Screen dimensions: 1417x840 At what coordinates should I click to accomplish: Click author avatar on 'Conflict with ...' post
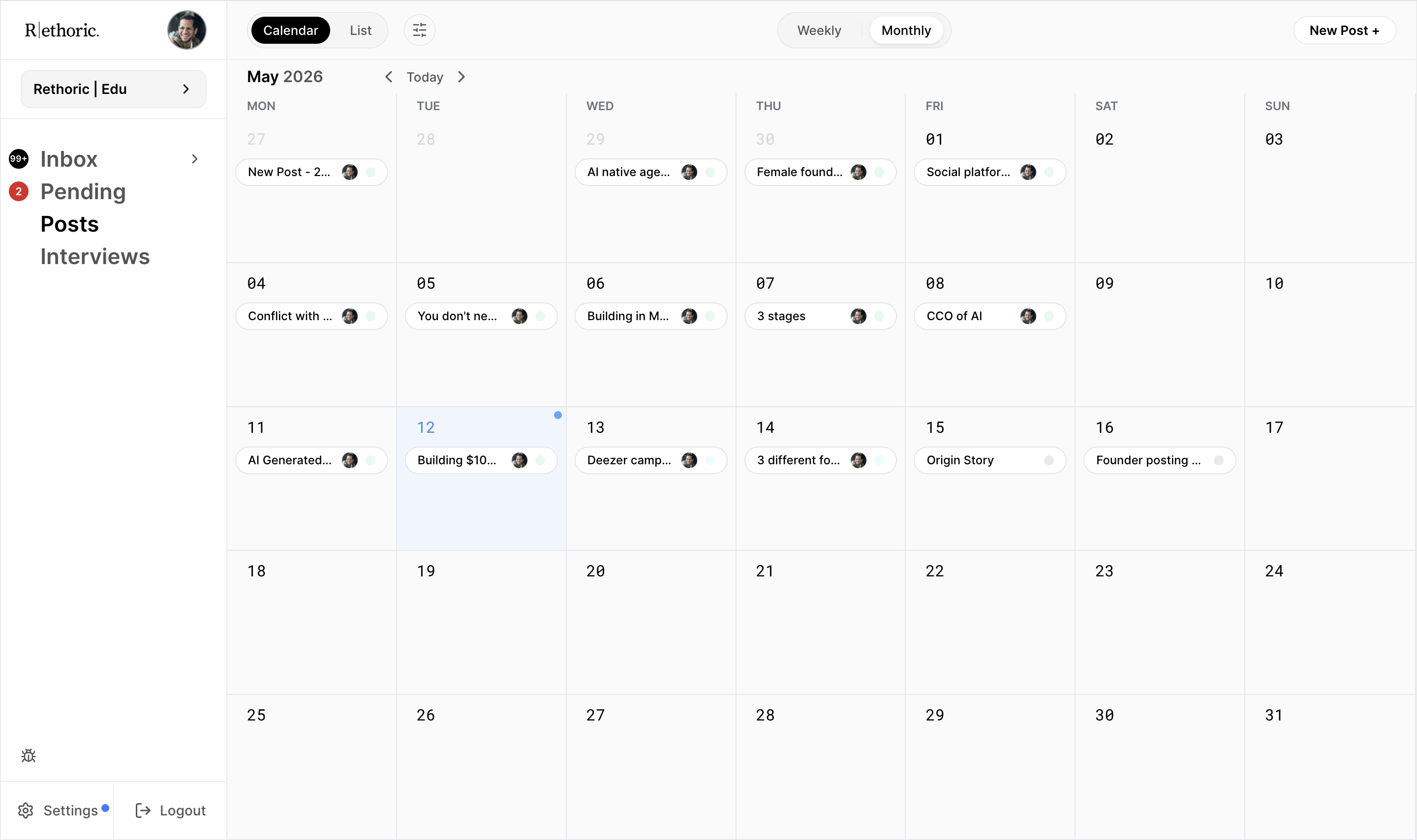350,316
